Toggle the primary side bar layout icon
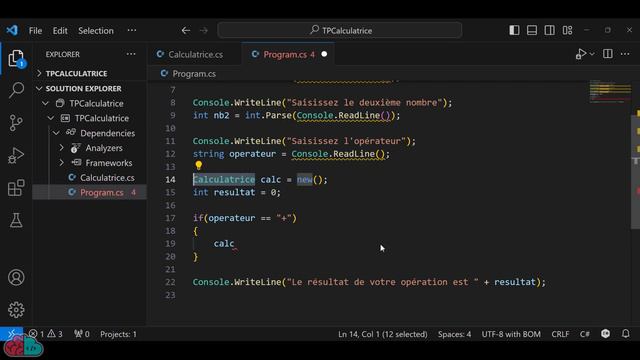 click(514, 30)
